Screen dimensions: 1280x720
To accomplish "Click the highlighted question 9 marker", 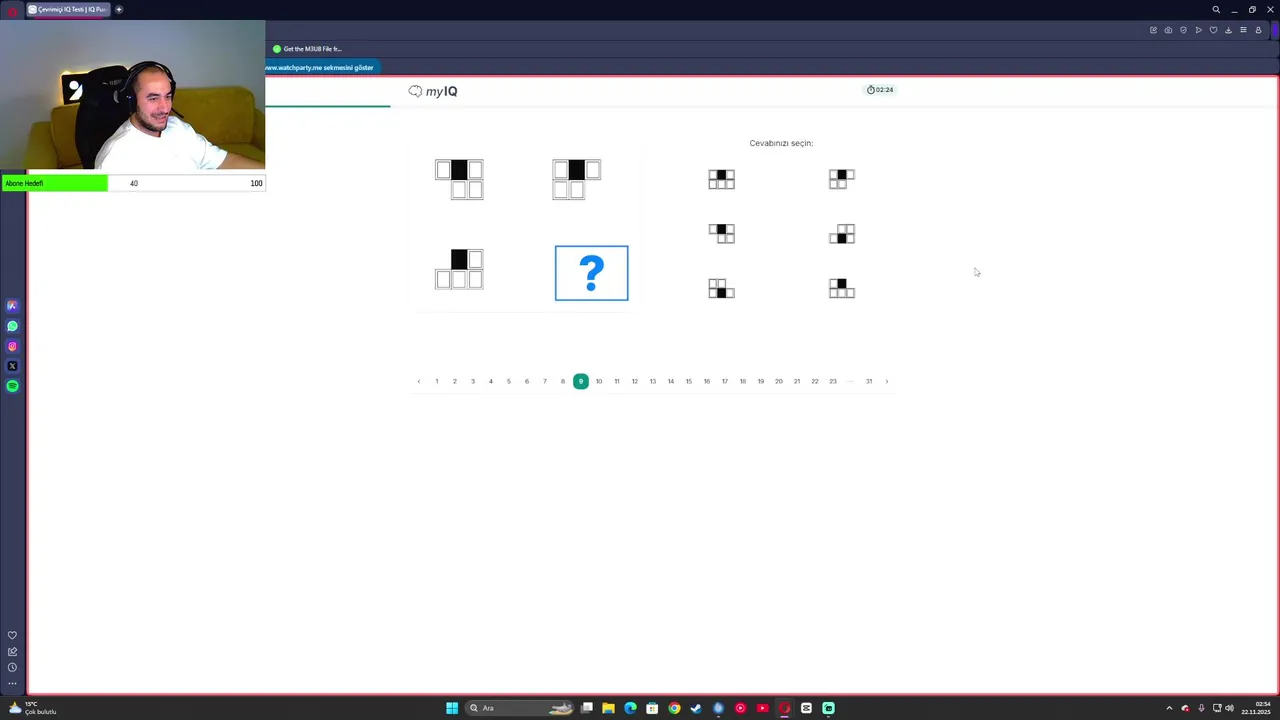I will pos(581,381).
